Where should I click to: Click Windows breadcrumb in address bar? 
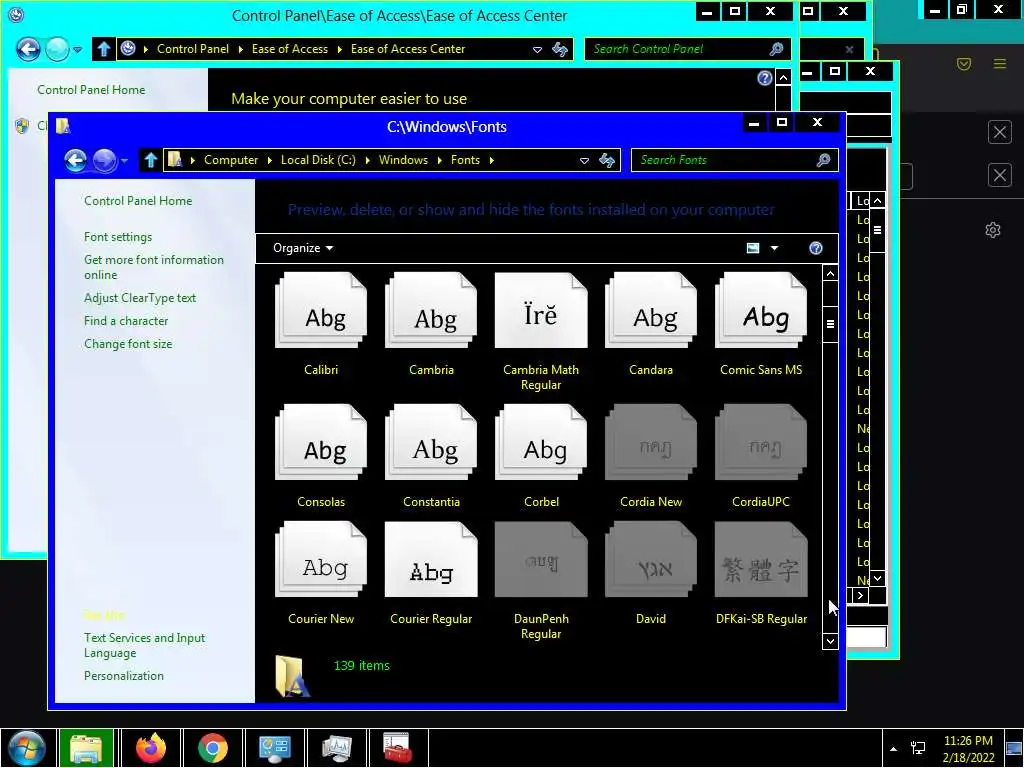403,160
